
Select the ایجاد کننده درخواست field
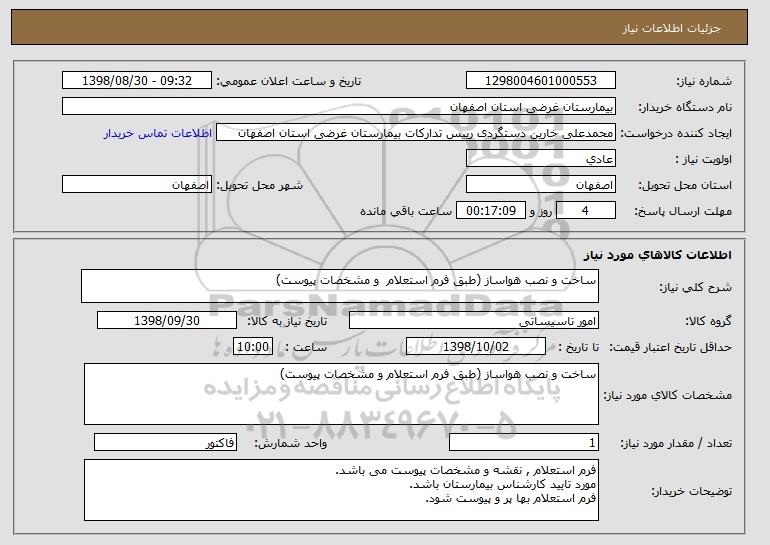[x=416, y=133]
